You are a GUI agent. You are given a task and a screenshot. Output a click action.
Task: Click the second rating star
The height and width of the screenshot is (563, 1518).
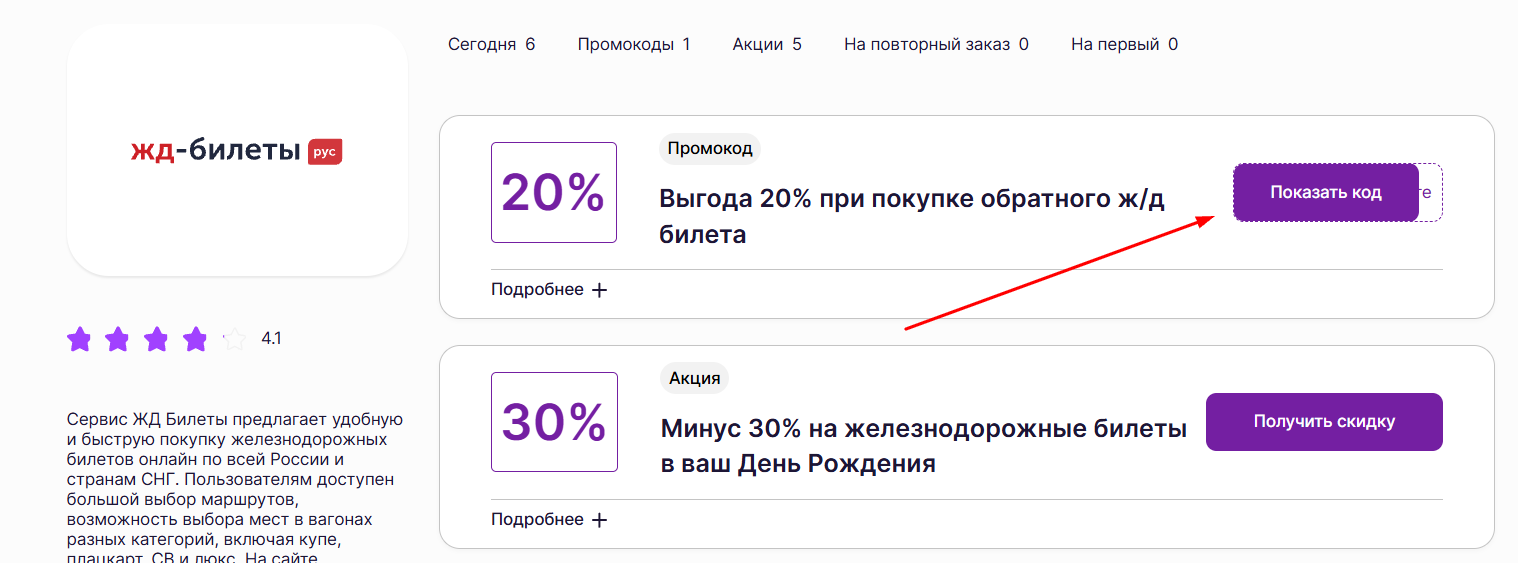click(118, 340)
